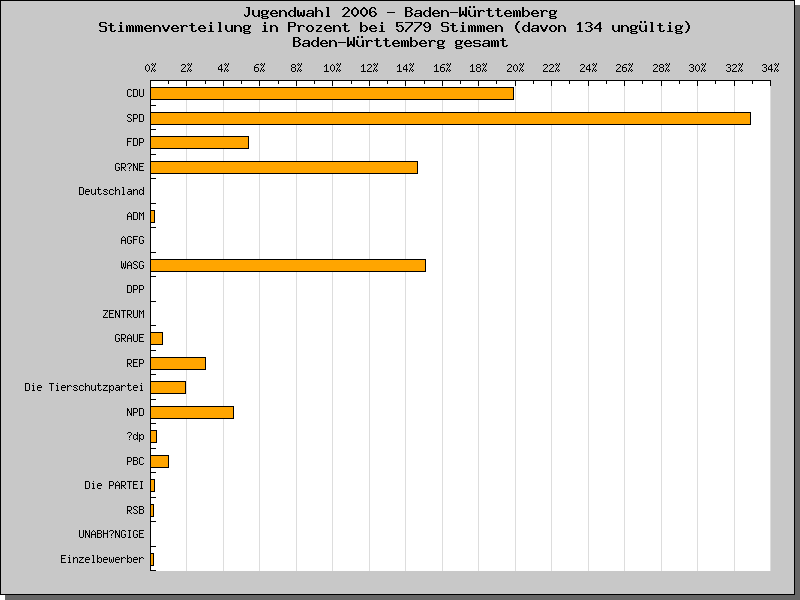Click the 'Einzelbewerber' axis label
The image size is (800, 600).
[x=102, y=559]
